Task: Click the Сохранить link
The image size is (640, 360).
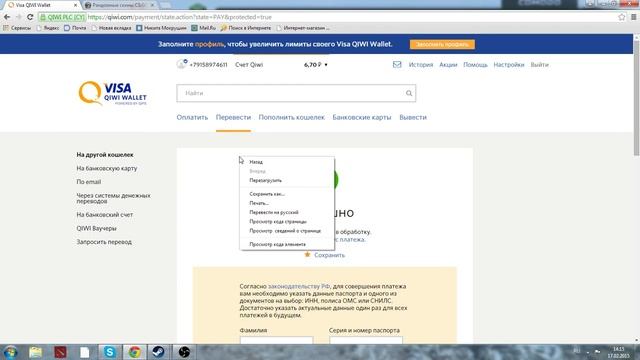Action: 329,255
